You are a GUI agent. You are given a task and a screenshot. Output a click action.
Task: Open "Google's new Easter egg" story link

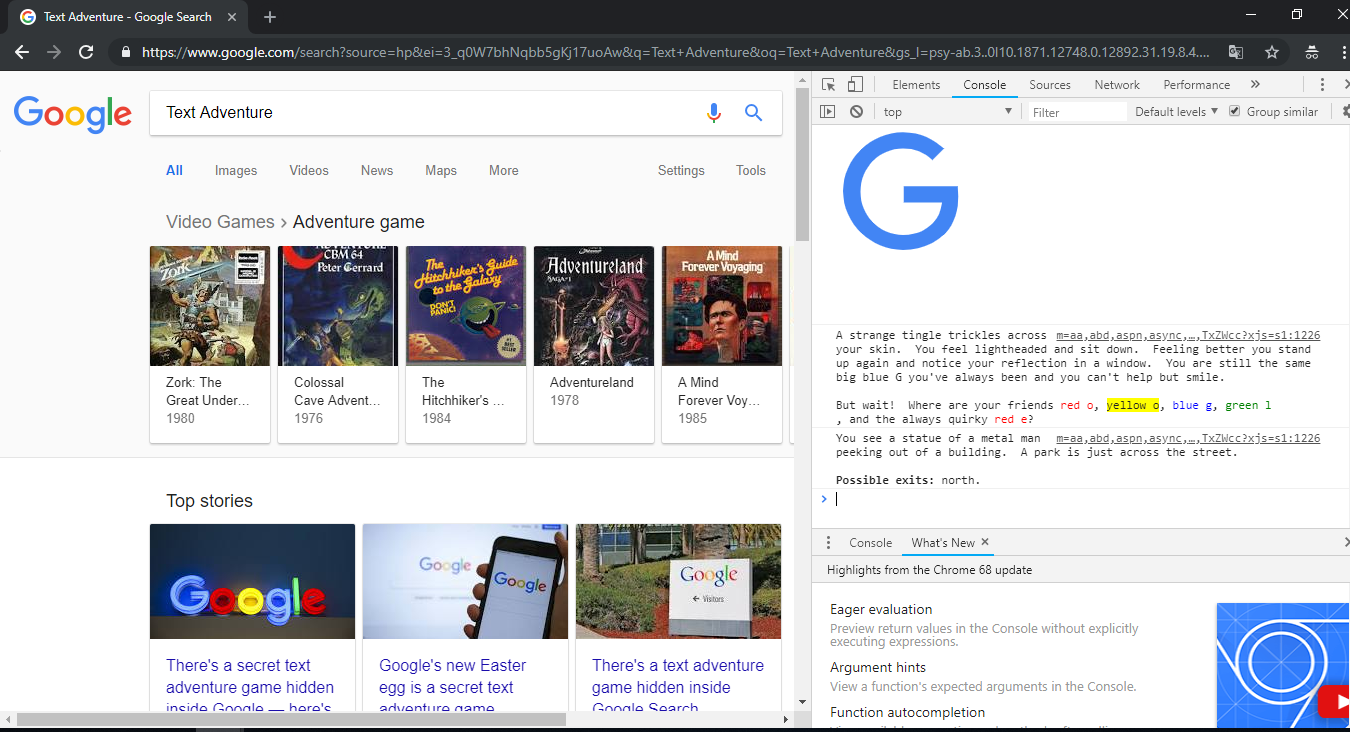(x=453, y=688)
